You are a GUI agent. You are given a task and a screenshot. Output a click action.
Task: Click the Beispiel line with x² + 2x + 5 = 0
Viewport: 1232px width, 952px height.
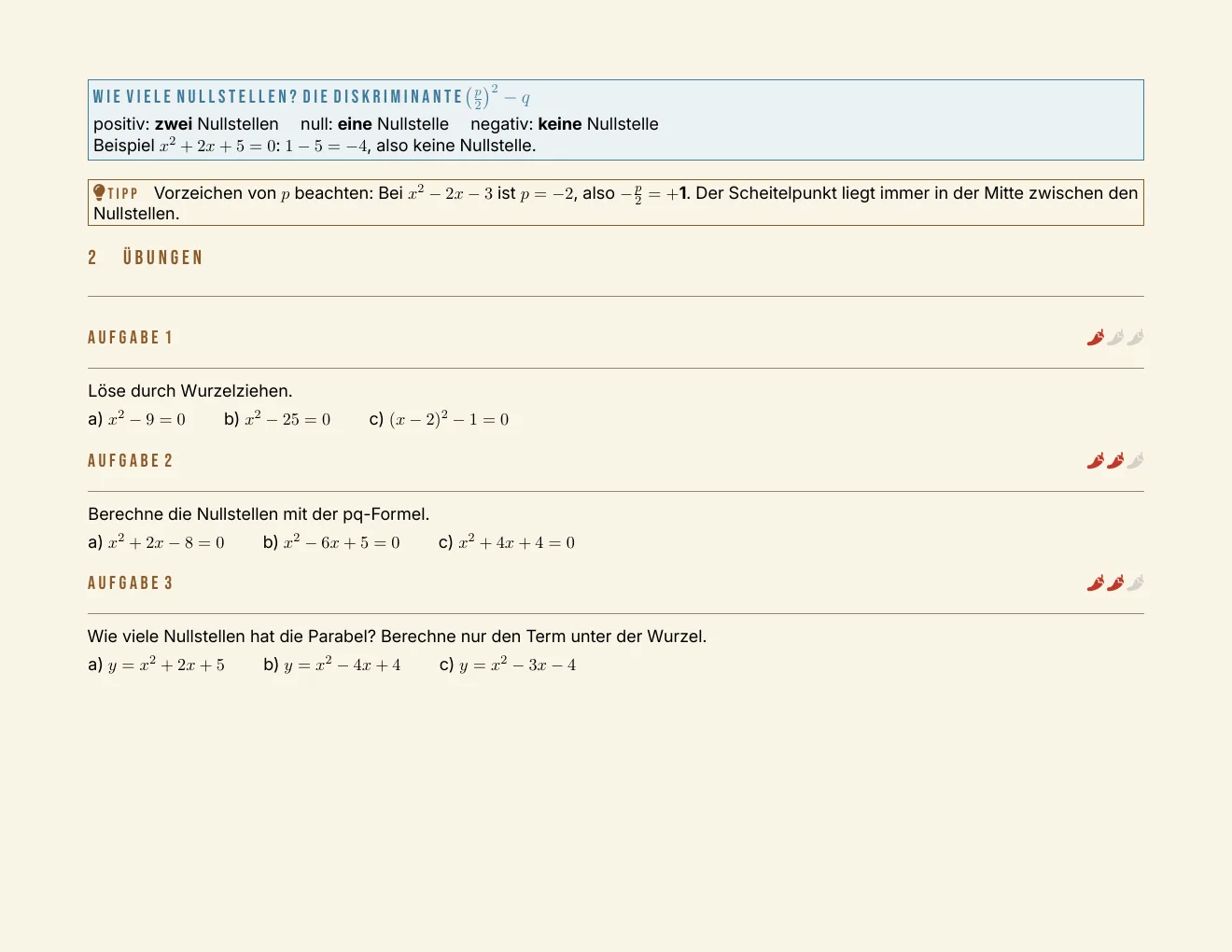click(315, 146)
